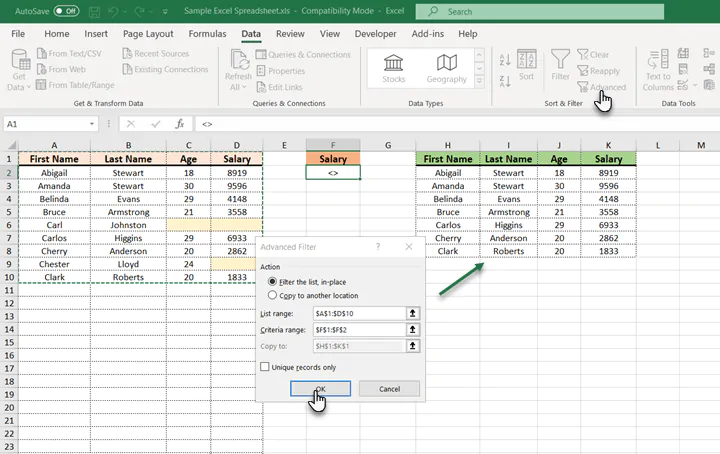720x454 pixels.
Task: Choose From Text/CSV import
Action: click(x=69, y=54)
